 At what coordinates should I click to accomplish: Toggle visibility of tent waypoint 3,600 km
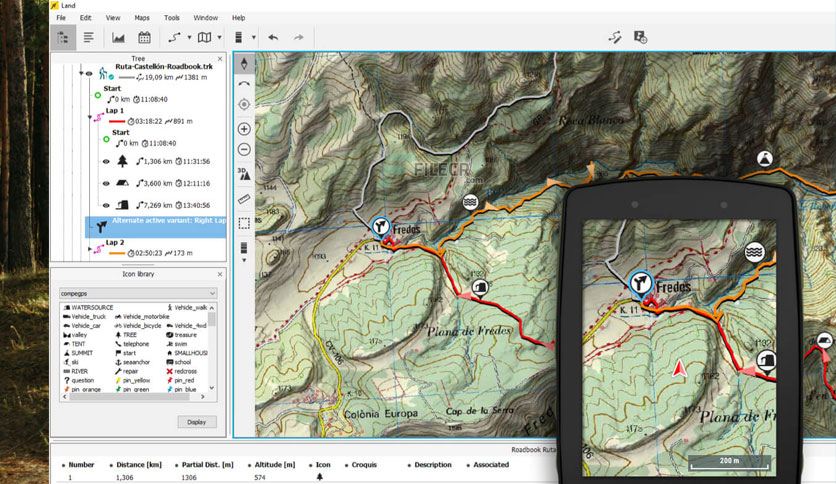(x=106, y=183)
